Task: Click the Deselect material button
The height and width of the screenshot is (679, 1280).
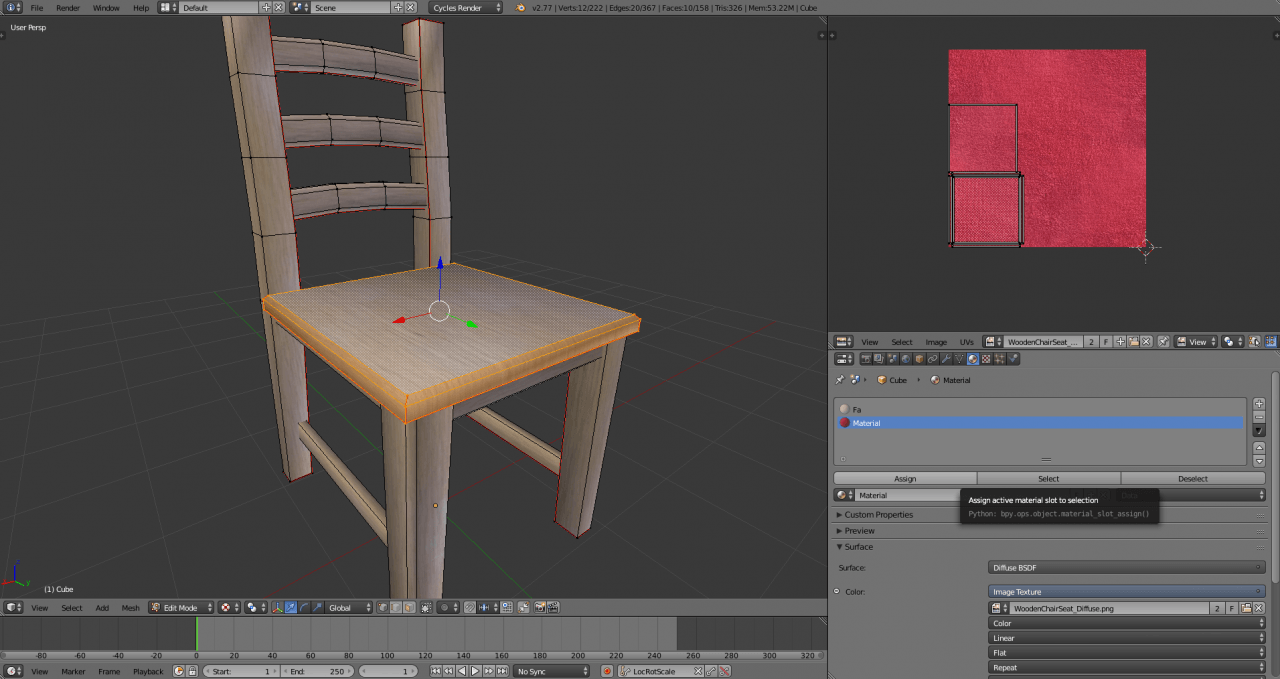Action: (1192, 479)
